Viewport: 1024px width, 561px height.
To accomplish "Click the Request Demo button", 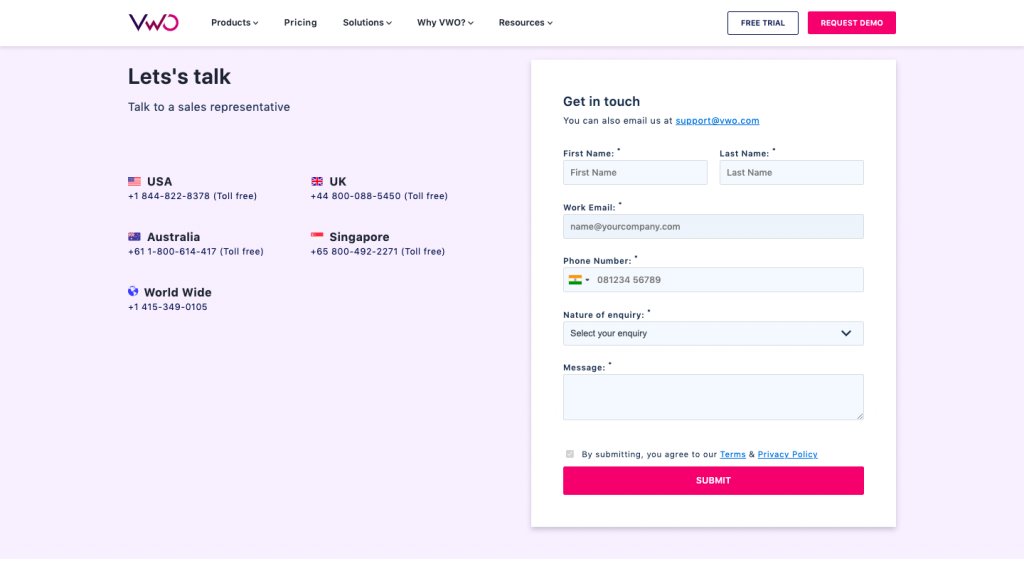I will [851, 23].
